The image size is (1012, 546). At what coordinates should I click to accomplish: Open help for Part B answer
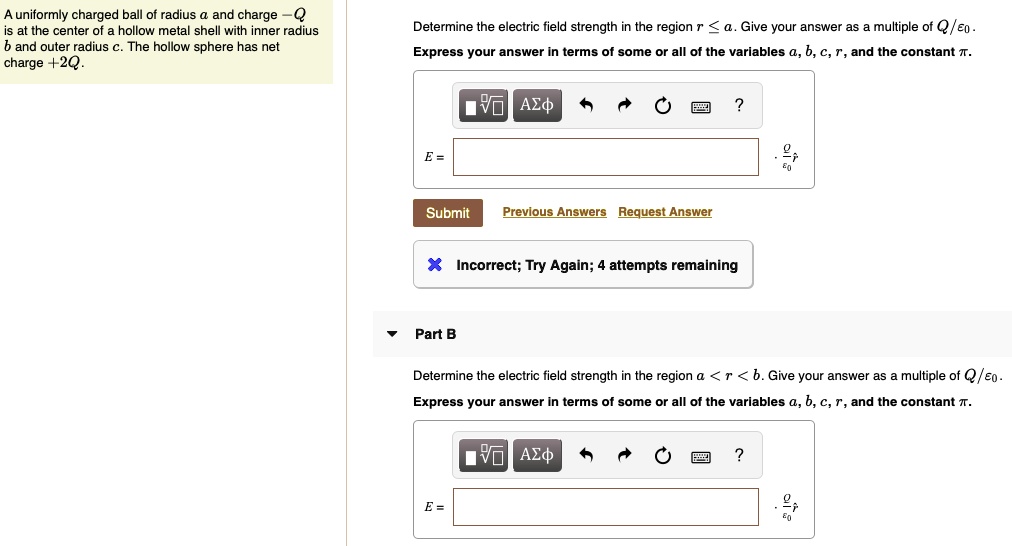coord(739,456)
